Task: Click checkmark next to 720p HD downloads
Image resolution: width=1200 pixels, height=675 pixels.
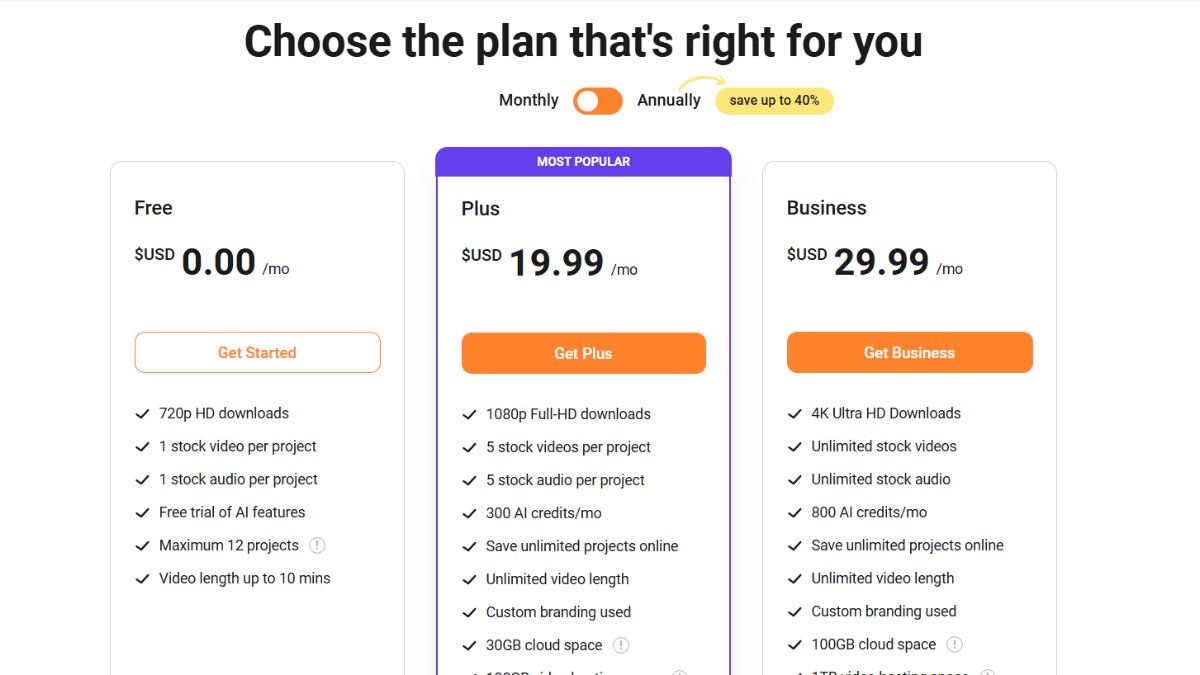Action: point(142,414)
